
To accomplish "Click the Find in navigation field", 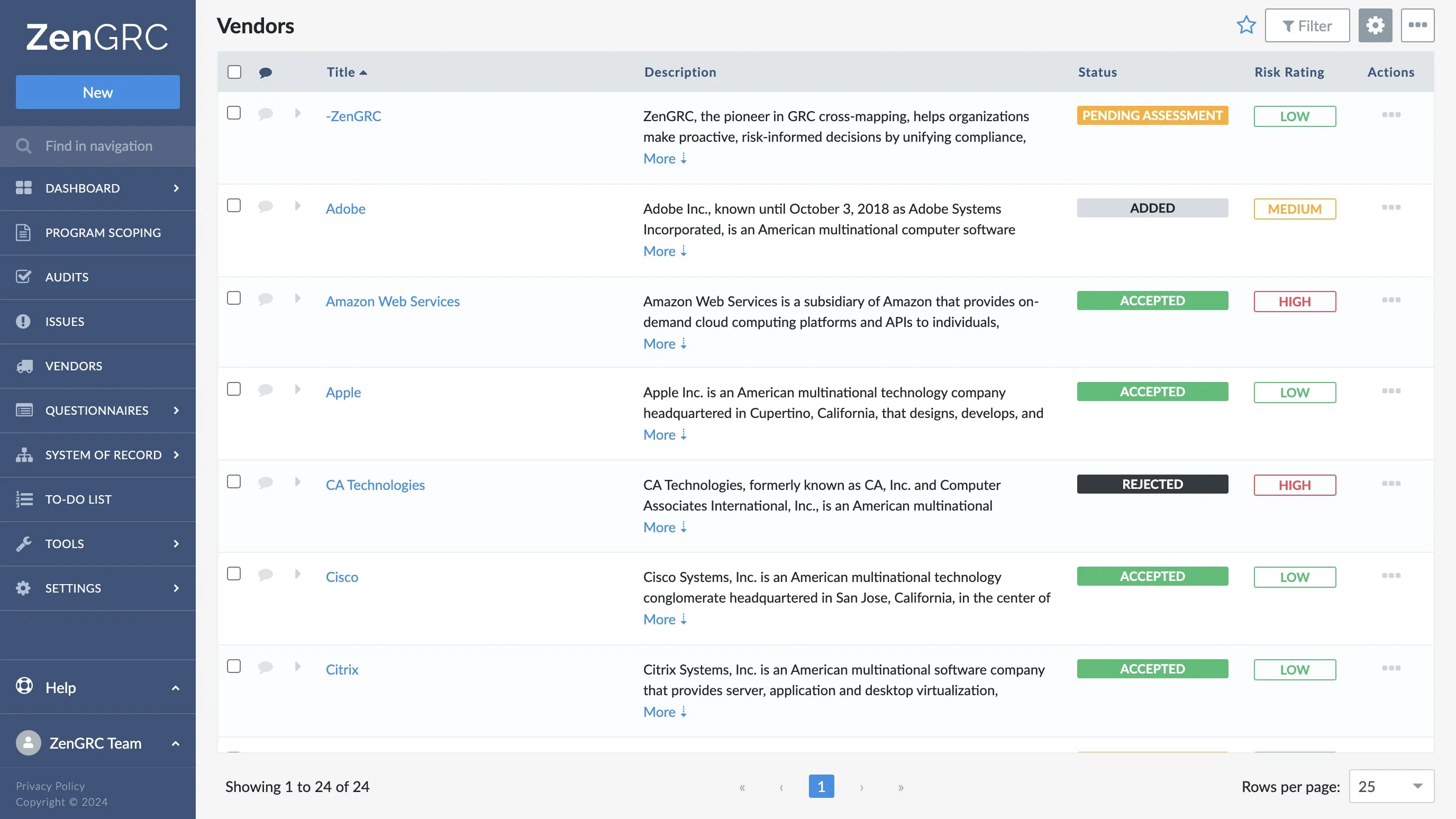I will (98, 146).
